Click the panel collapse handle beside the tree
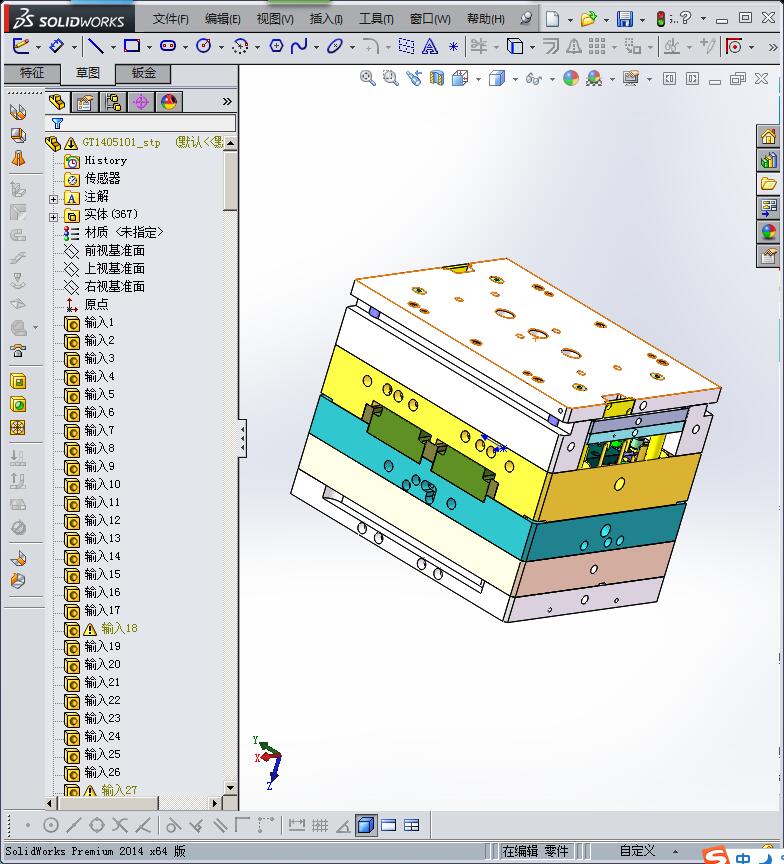 coord(242,439)
